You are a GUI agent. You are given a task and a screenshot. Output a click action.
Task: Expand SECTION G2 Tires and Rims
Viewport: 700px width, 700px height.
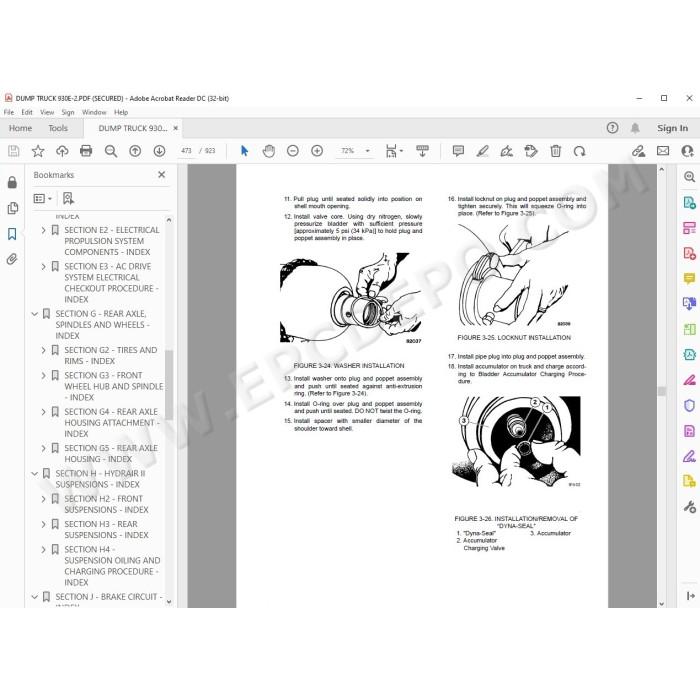click(x=43, y=350)
